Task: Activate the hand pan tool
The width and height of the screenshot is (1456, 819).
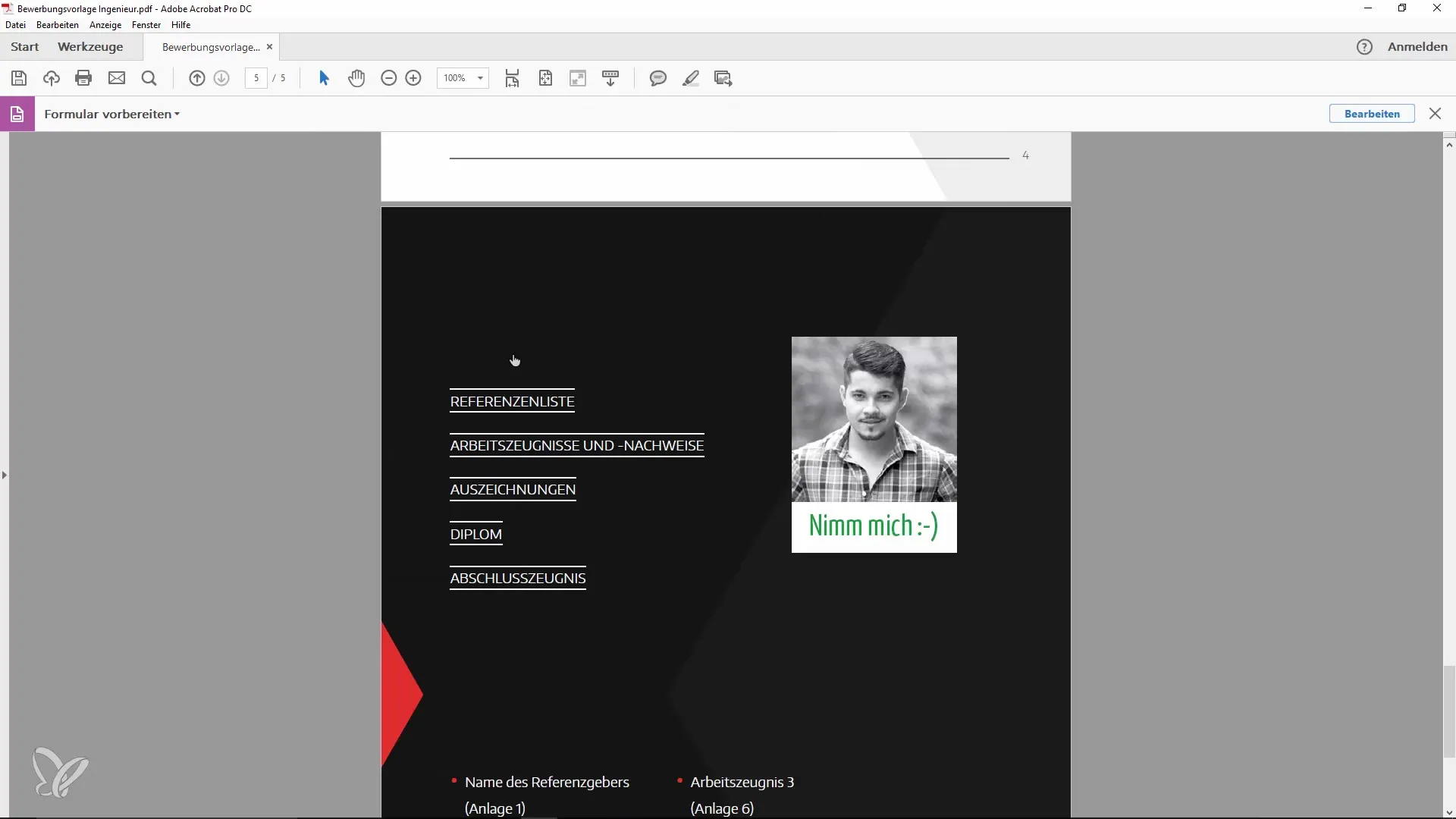Action: pyautogui.click(x=356, y=78)
